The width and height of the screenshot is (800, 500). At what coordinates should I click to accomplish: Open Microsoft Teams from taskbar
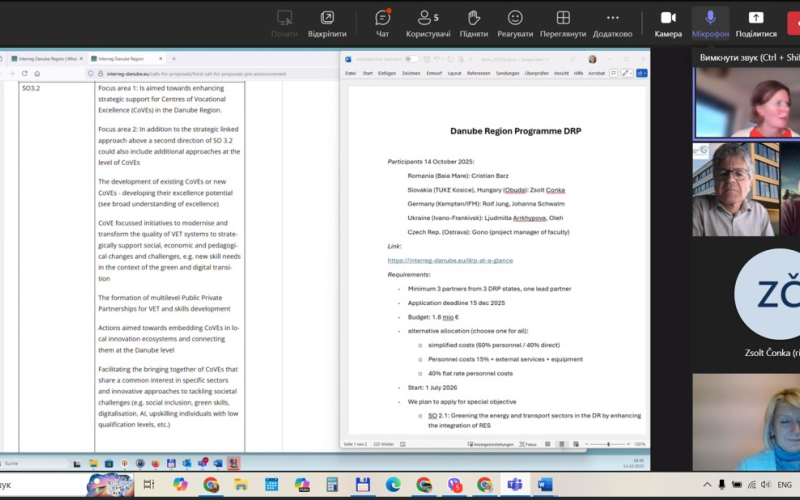point(515,485)
